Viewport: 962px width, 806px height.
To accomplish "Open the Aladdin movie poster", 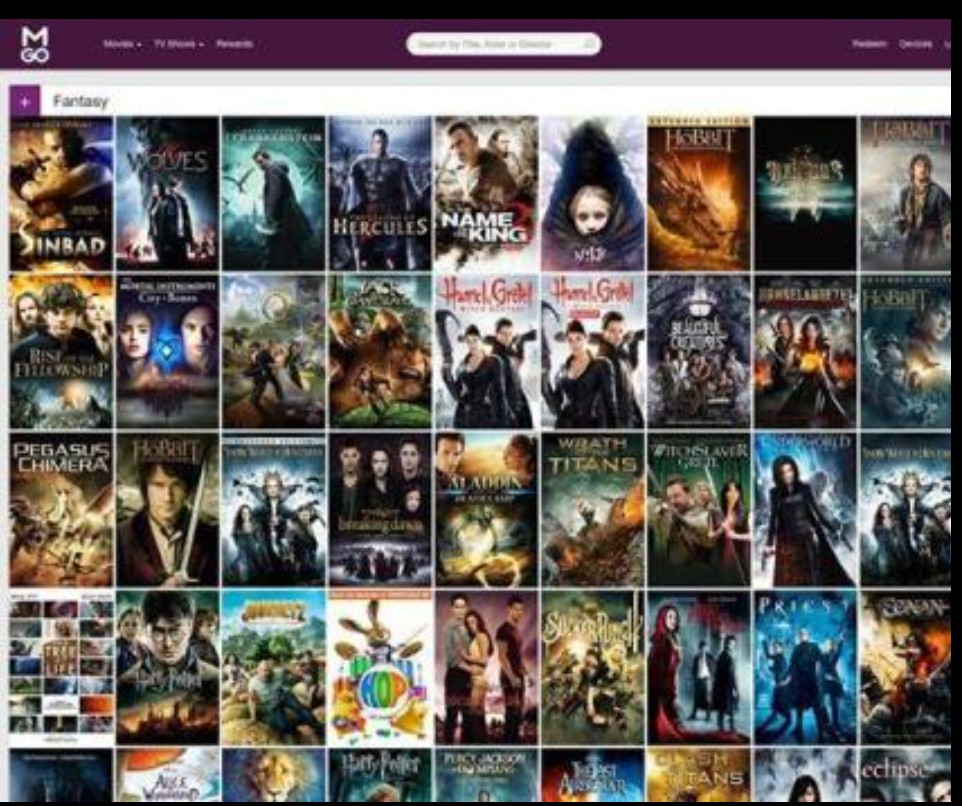I will point(487,510).
